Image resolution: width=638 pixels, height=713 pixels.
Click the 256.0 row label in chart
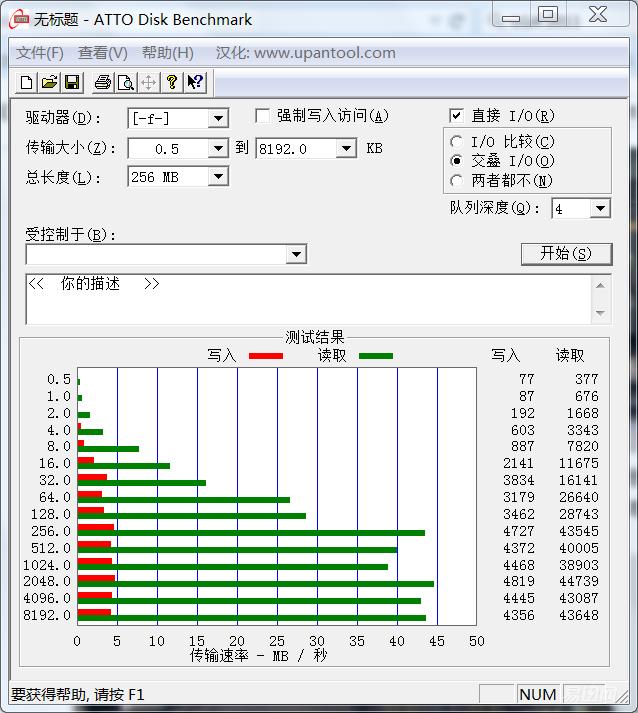pos(51,531)
